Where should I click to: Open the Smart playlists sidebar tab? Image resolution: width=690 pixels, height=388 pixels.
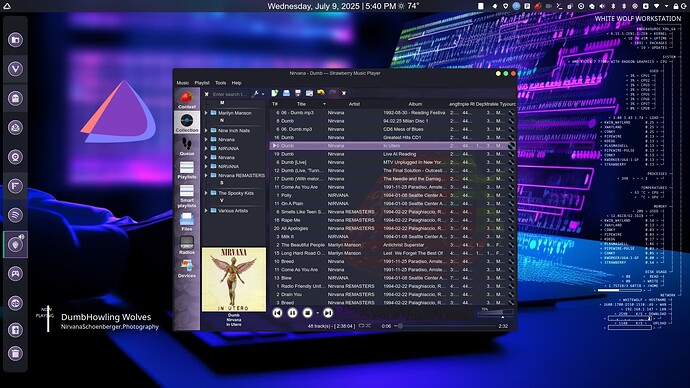[187, 196]
